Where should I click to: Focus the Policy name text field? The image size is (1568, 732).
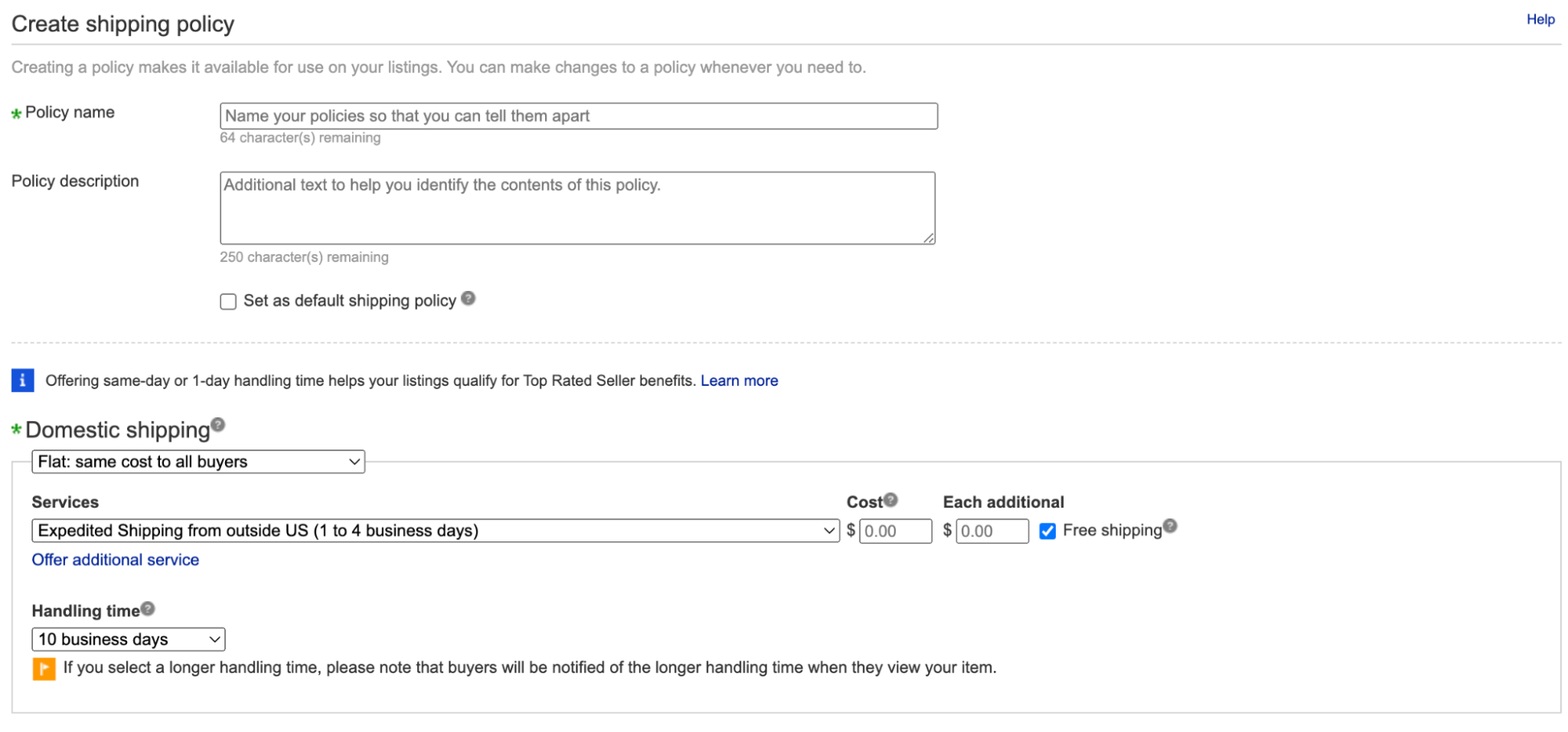[x=579, y=116]
